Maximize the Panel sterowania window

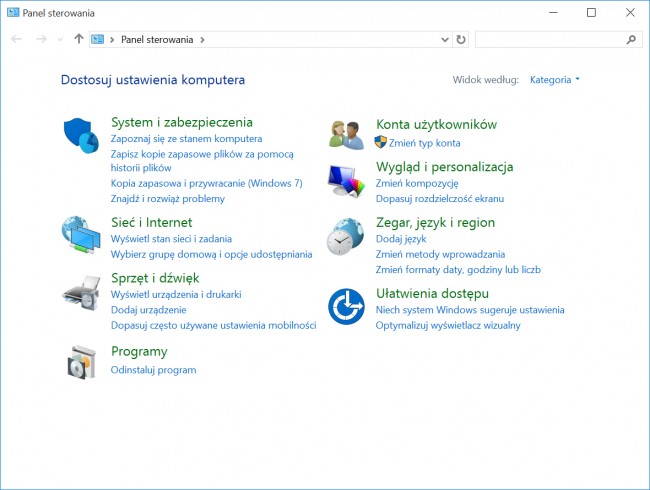point(592,12)
